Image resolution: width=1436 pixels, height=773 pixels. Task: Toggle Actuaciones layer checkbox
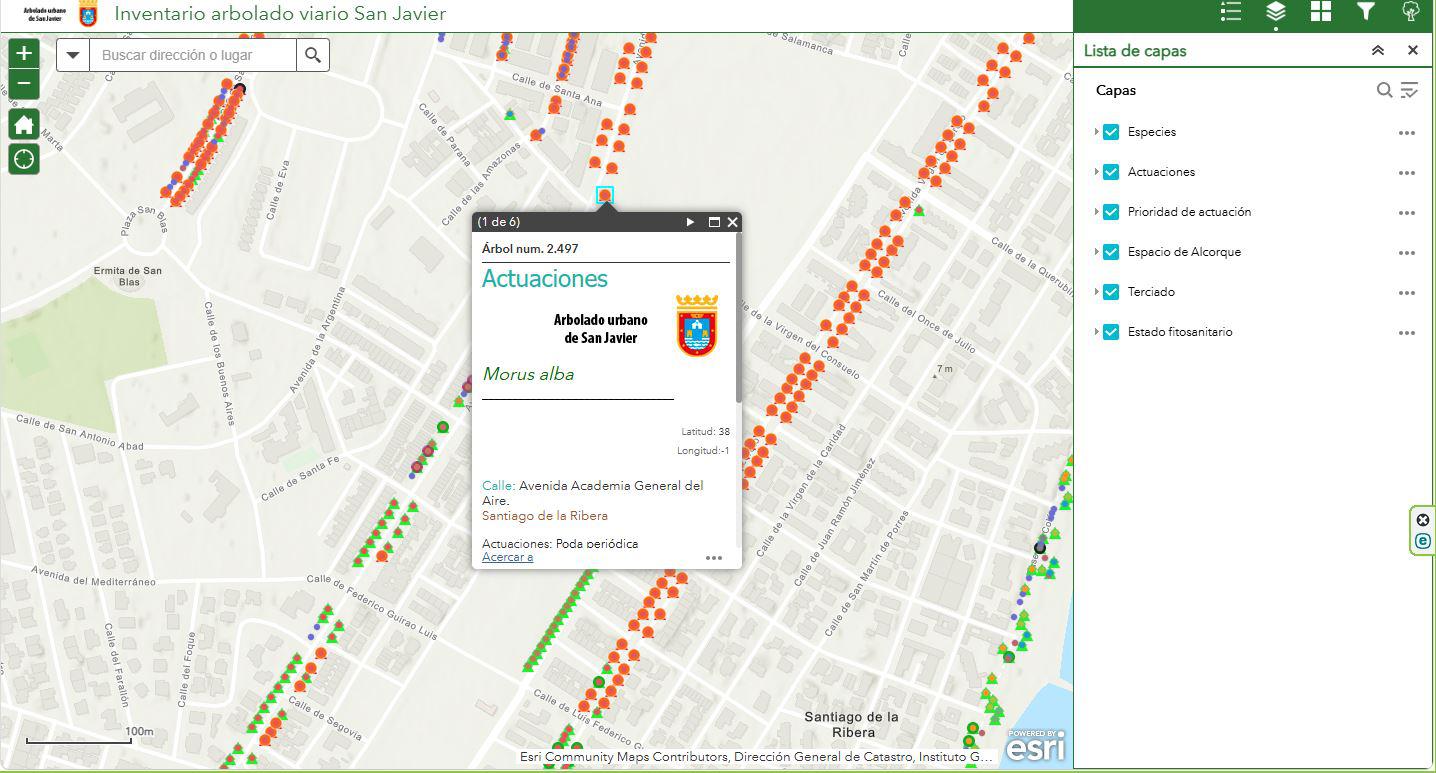[1110, 172]
